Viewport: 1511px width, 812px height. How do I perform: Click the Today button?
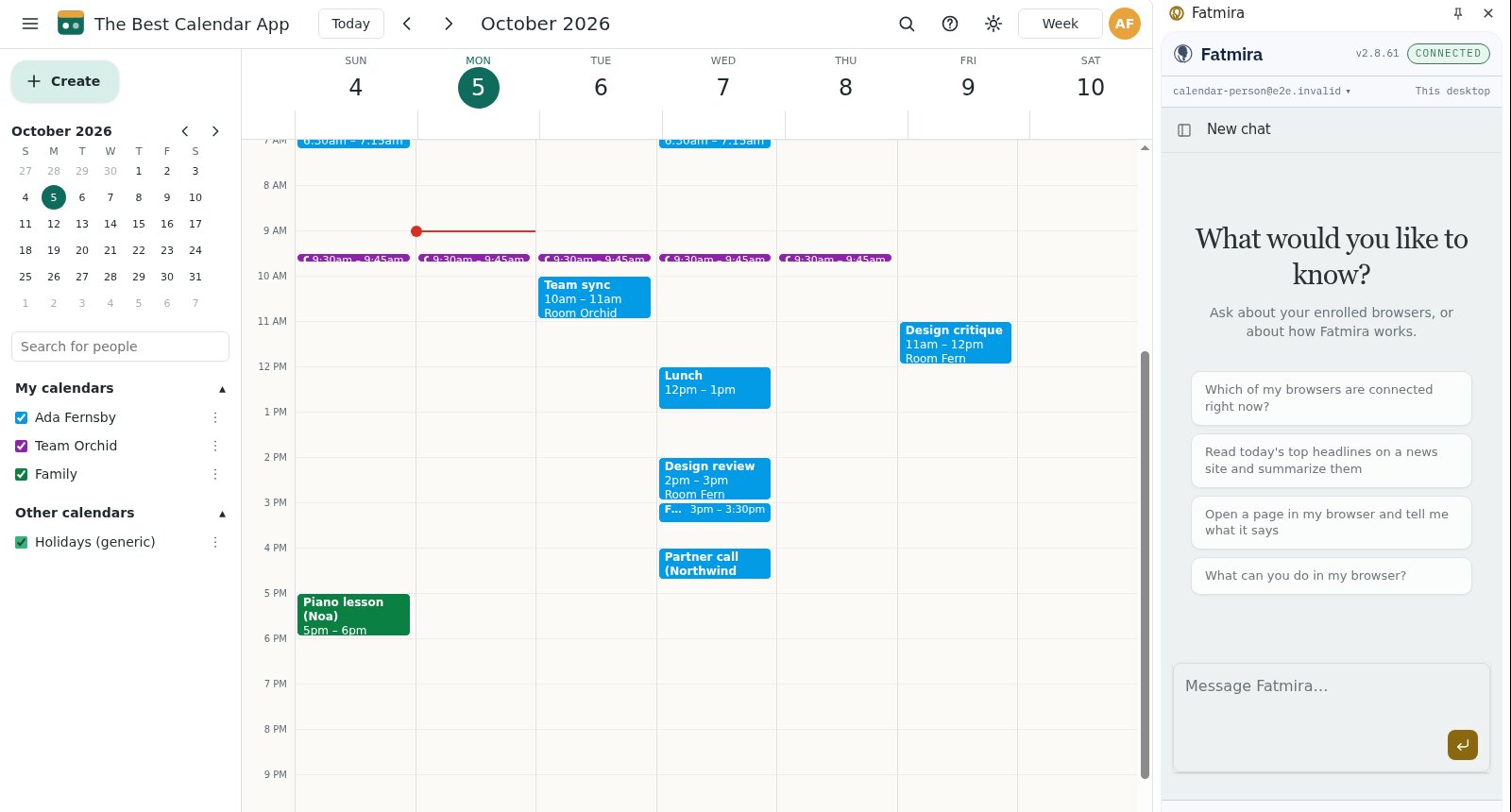click(350, 24)
